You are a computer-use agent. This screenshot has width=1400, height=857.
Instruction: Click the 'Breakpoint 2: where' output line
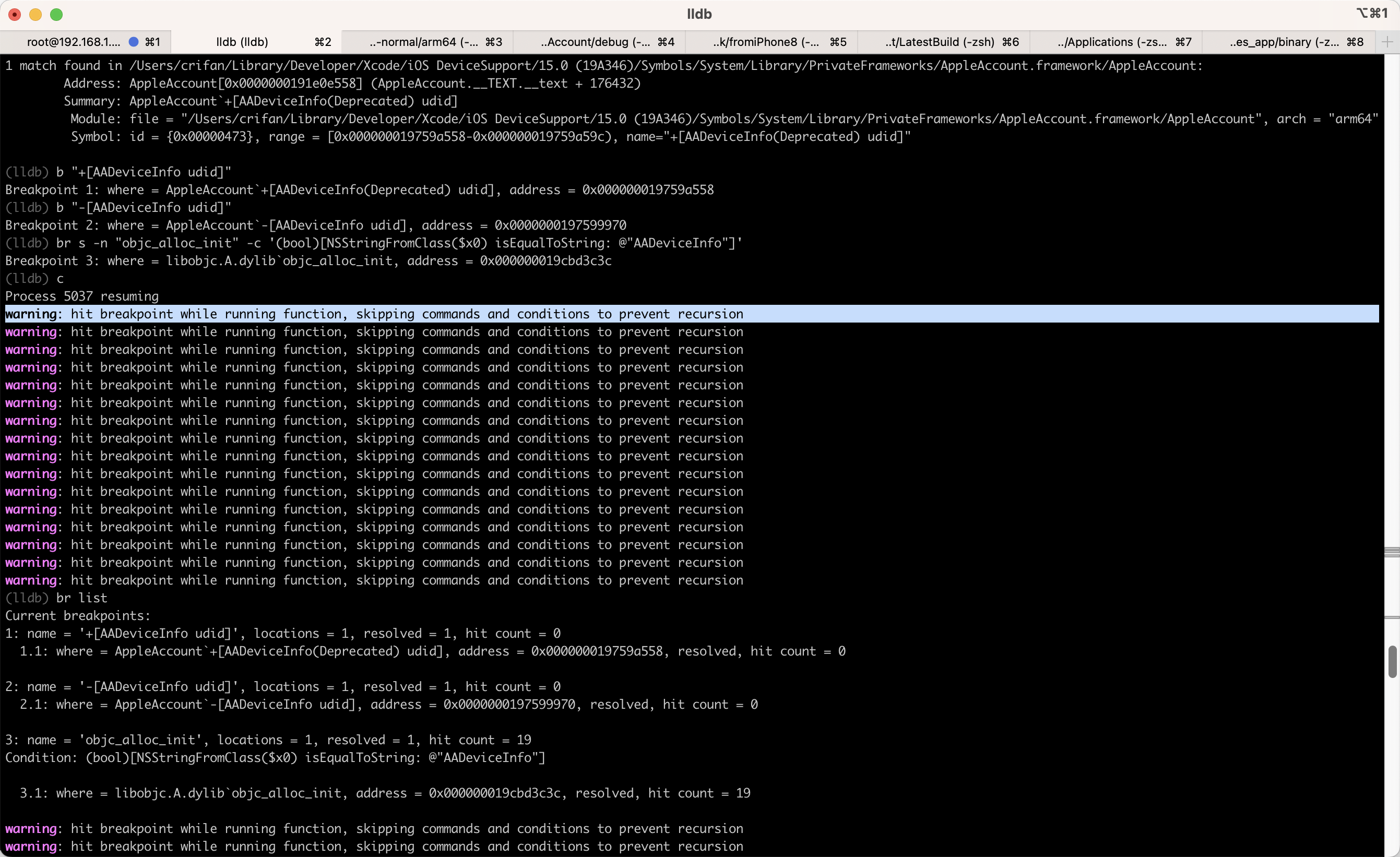(x=315, y=225)
